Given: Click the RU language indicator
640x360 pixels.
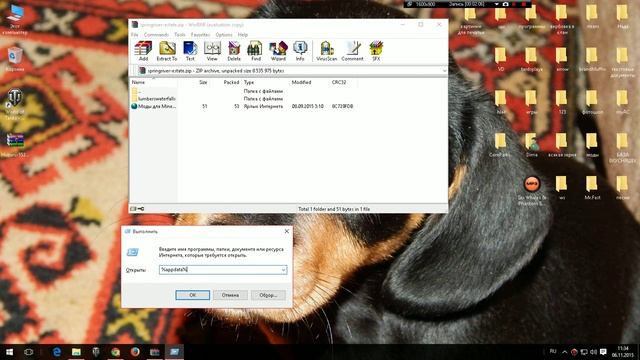Looking at the screenshot, I should click(x=553, y=351).
